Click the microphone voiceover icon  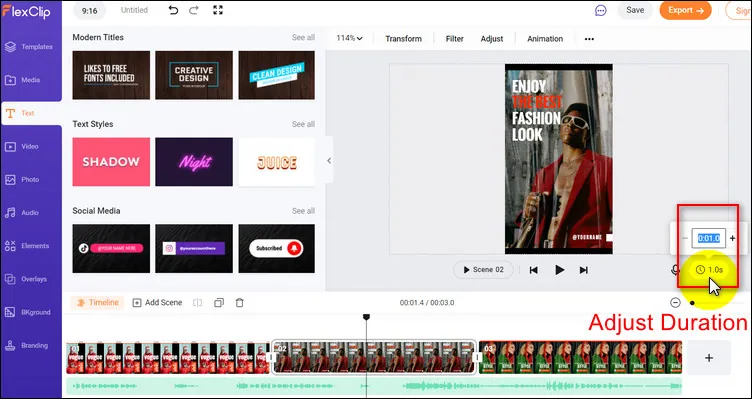pos(675,270)
